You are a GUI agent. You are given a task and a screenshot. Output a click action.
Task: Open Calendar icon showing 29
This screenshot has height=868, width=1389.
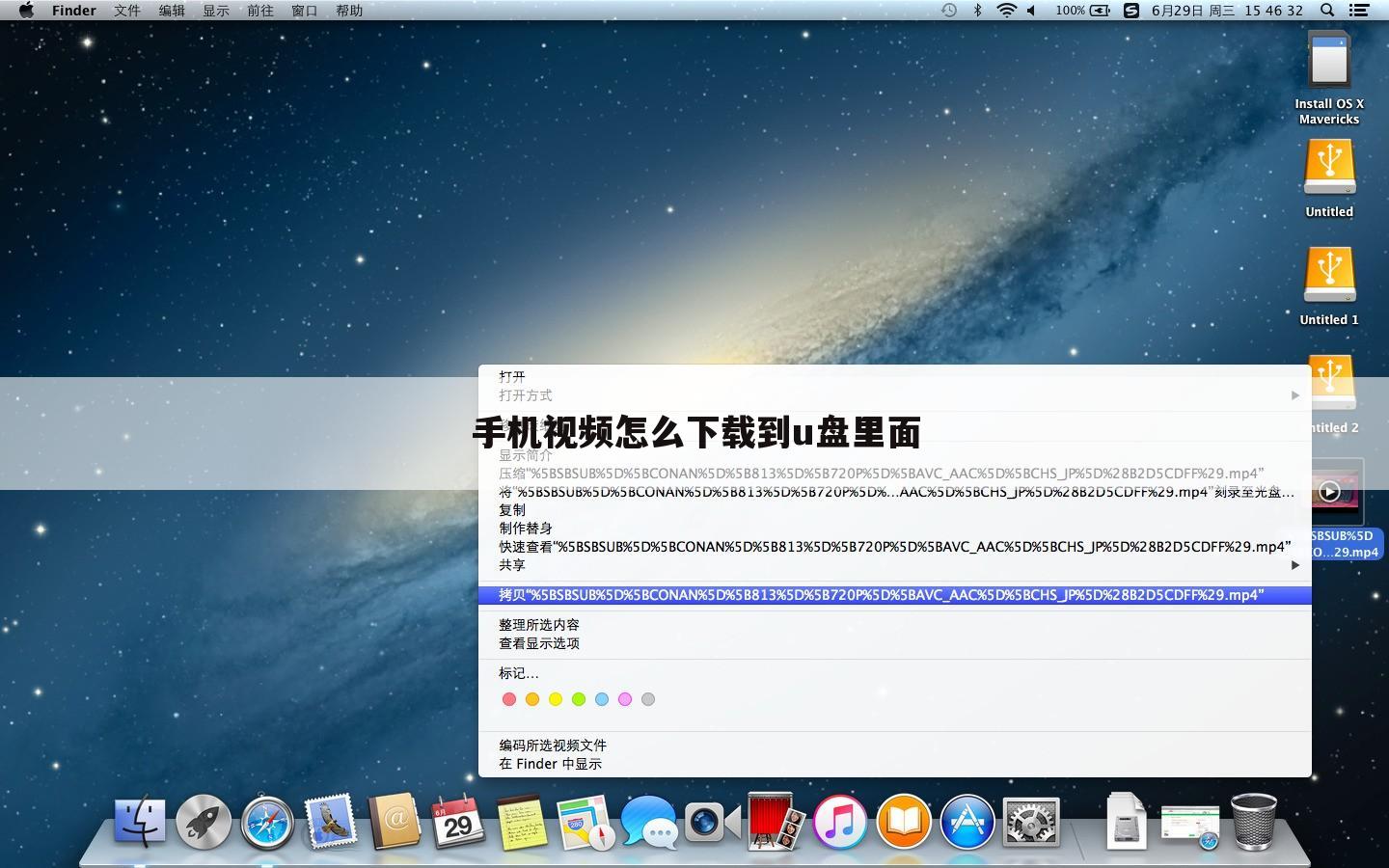457,822
